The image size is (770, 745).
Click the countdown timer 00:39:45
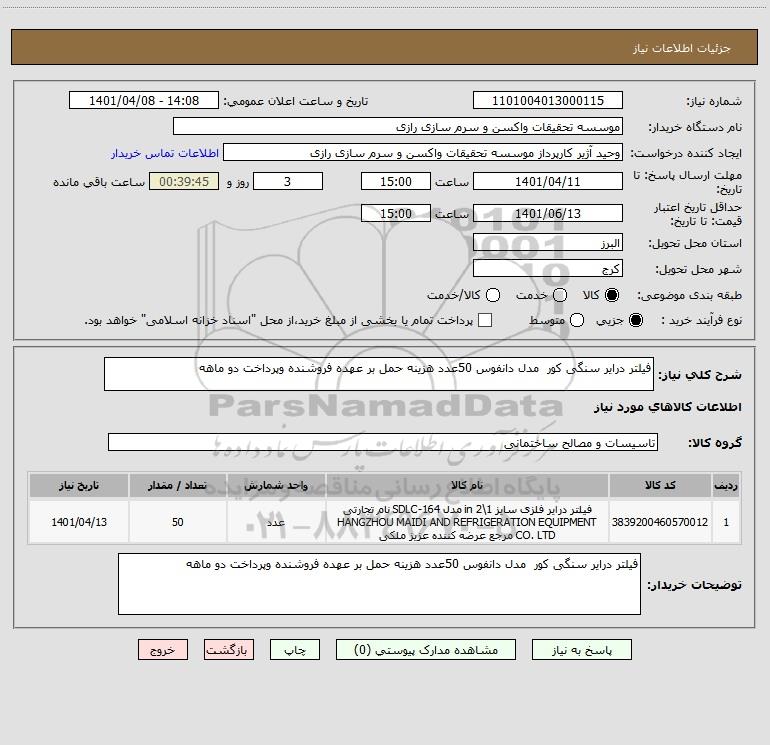pos(184,181)
